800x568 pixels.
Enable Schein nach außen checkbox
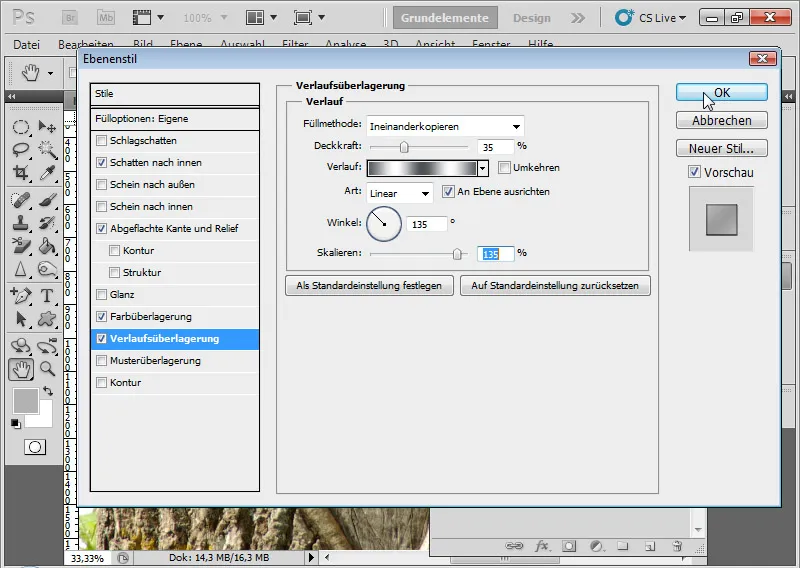click(102, 184)
